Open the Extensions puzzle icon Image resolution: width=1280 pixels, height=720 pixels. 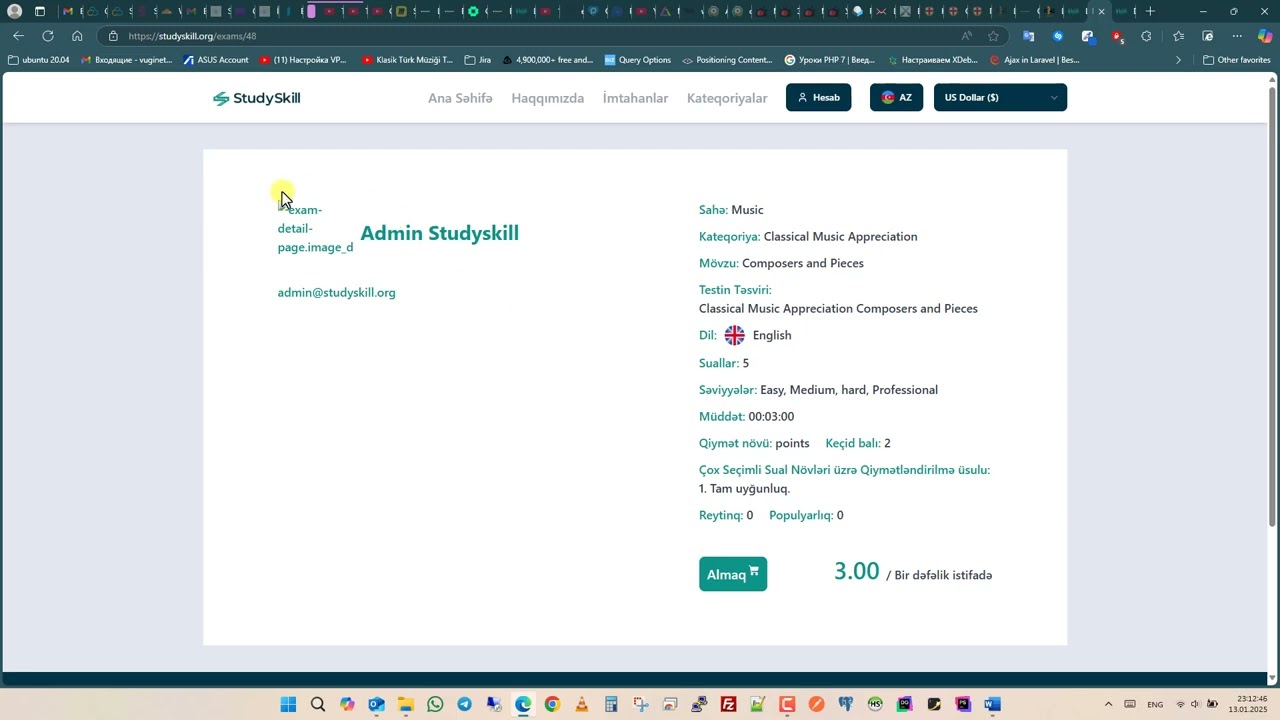(x=1146, y=36)
